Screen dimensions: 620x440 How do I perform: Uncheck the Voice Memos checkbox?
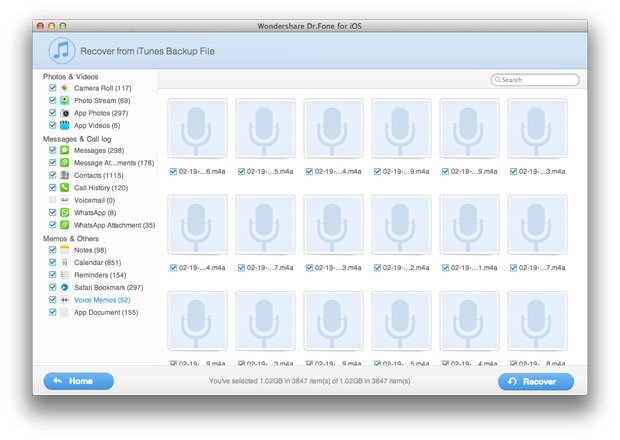click(52, 299)
